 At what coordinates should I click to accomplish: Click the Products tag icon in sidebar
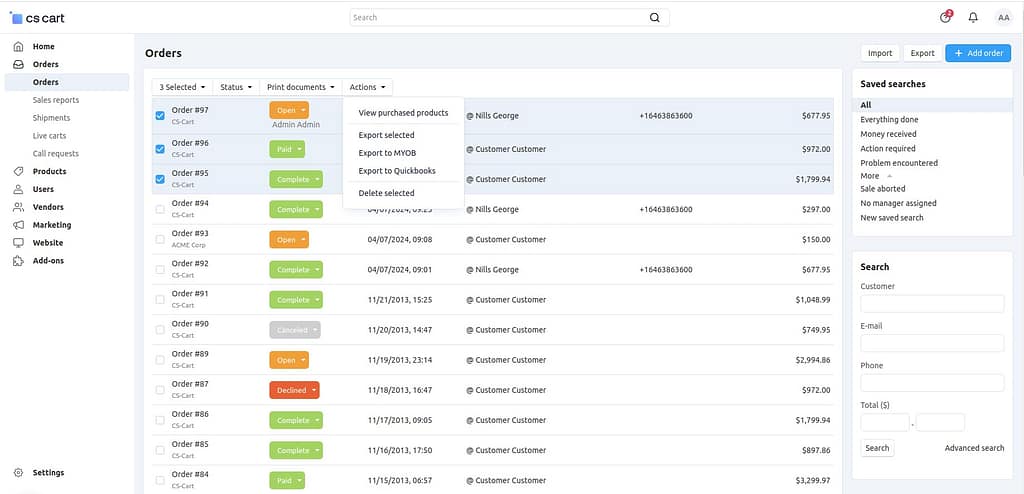pos(18,171)
